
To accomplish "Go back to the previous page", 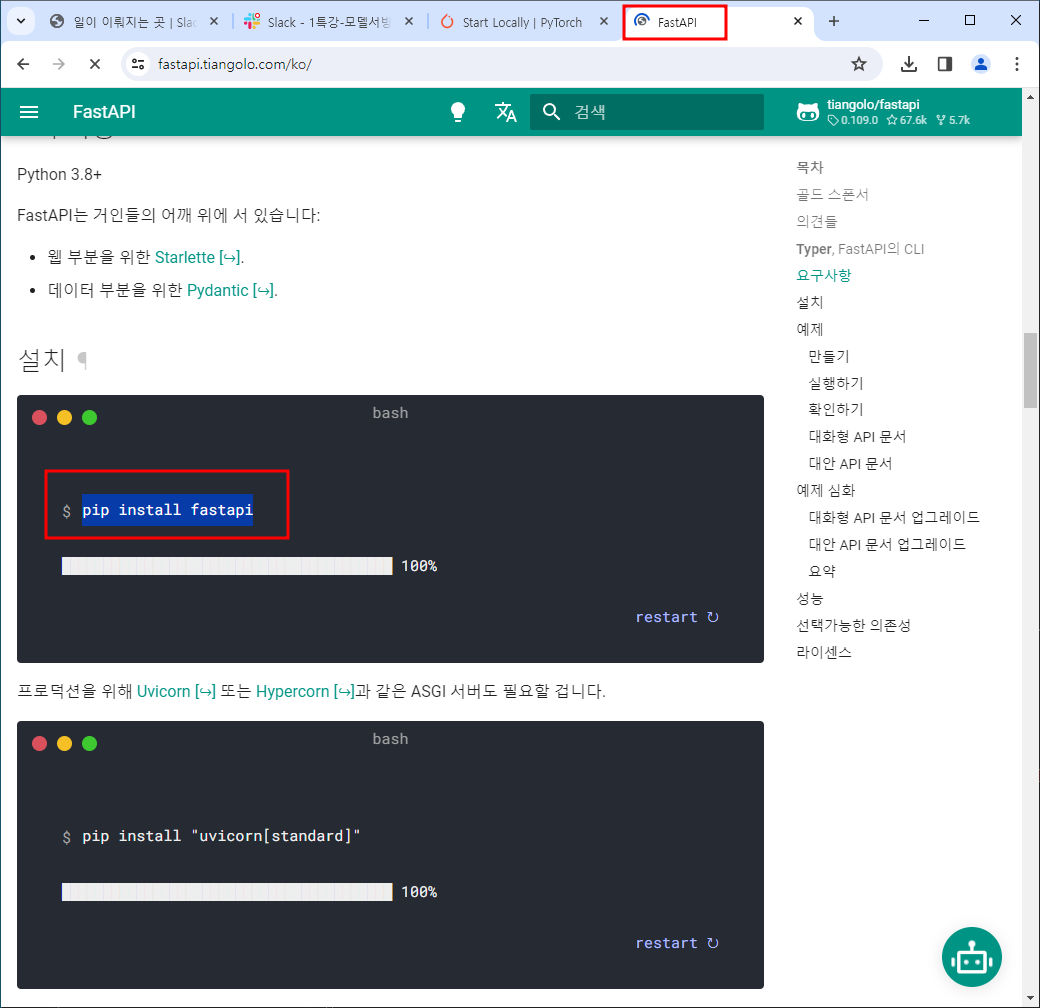I will 23,64.
